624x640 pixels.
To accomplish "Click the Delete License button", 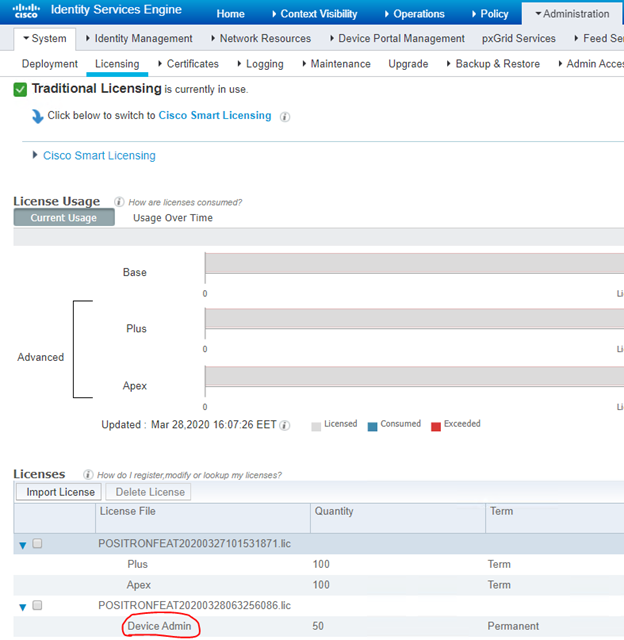I will point(148,492).
